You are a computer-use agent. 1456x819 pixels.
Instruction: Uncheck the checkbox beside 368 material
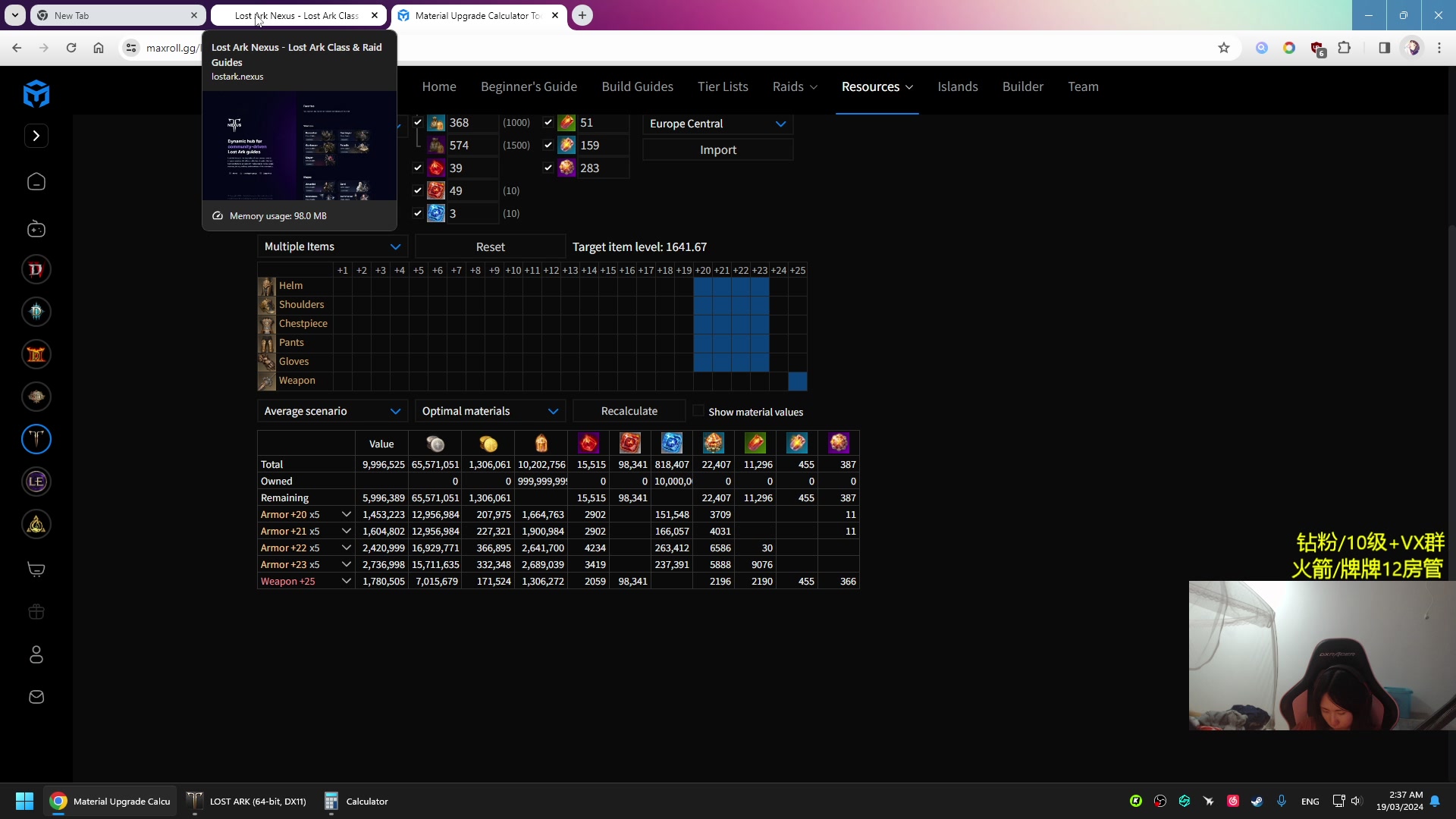(x=418, y=122)
